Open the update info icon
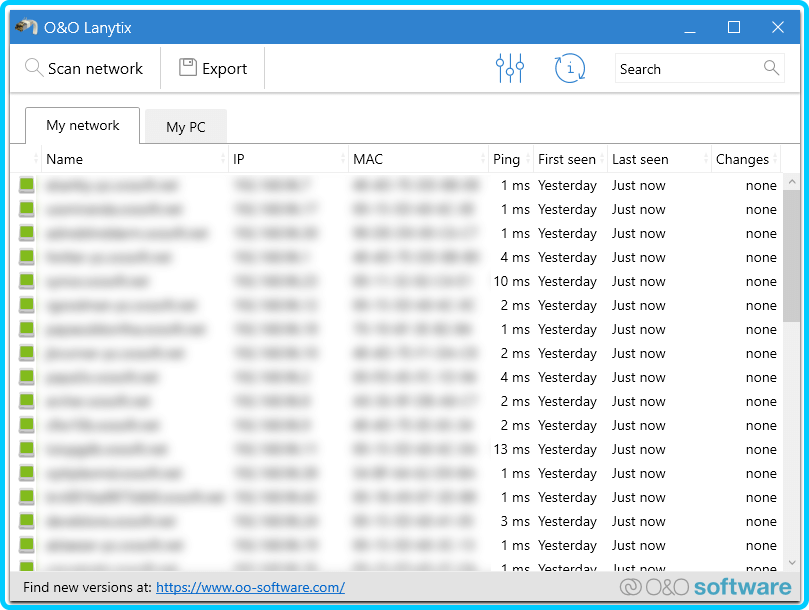Viewport: 809px width, 610px height. [x=570, y=68]
